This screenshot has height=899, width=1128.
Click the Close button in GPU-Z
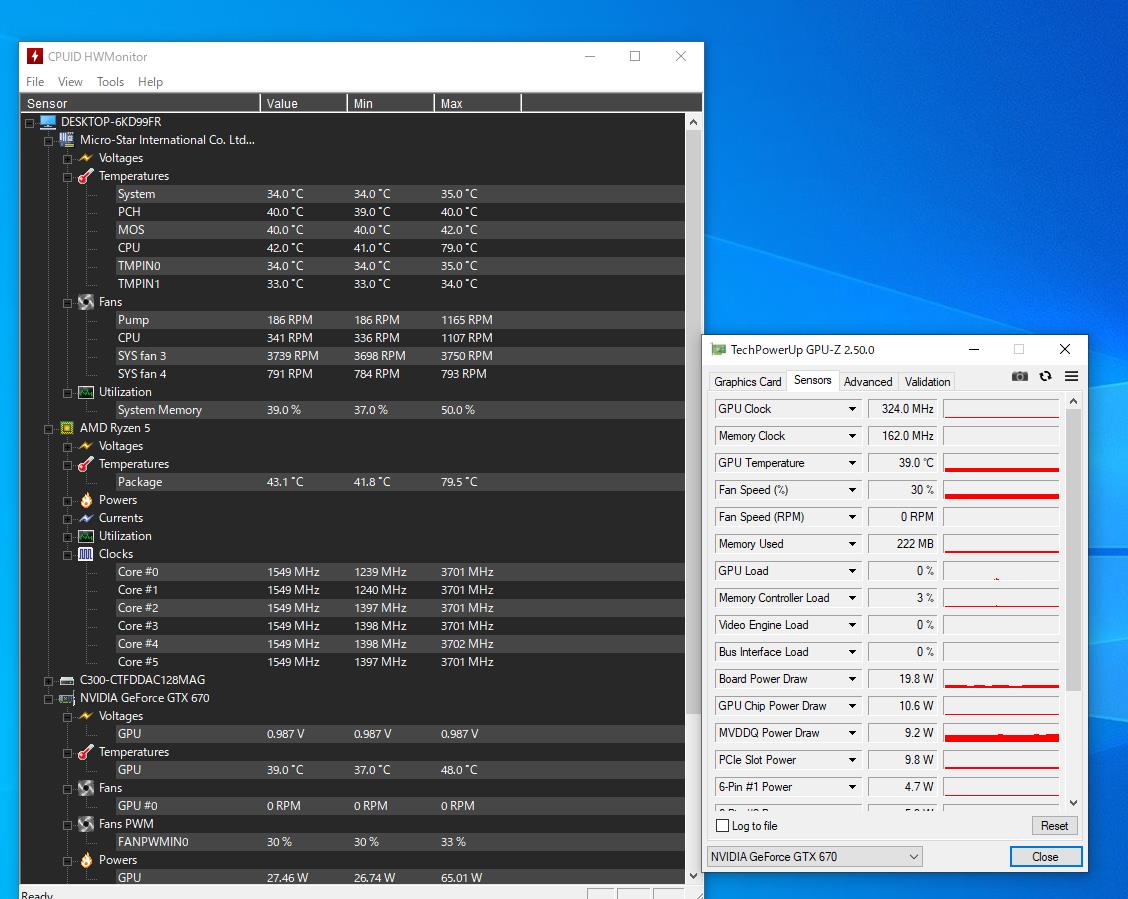click(1045, 857)
